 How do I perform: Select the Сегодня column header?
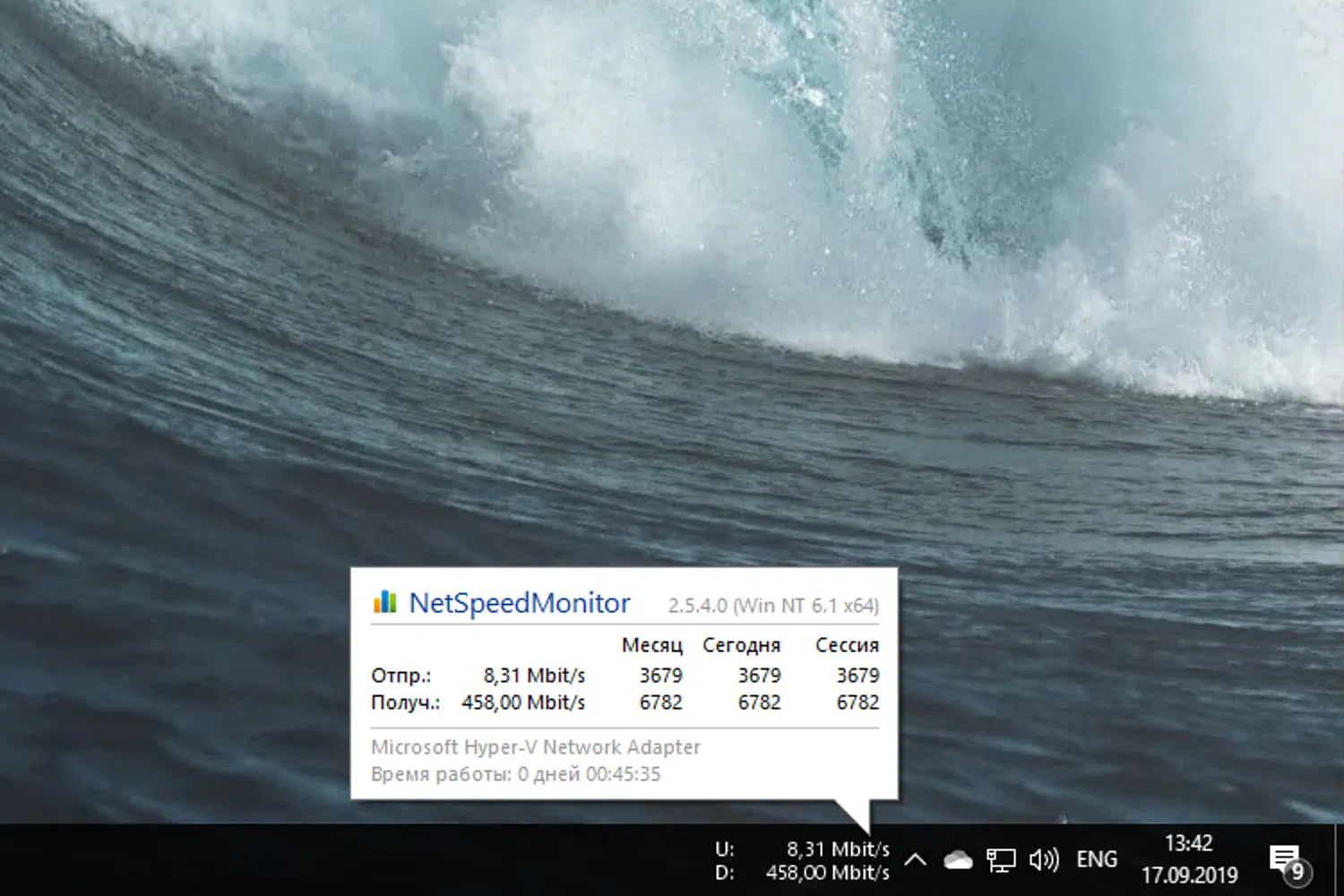(x=742, y=644)
